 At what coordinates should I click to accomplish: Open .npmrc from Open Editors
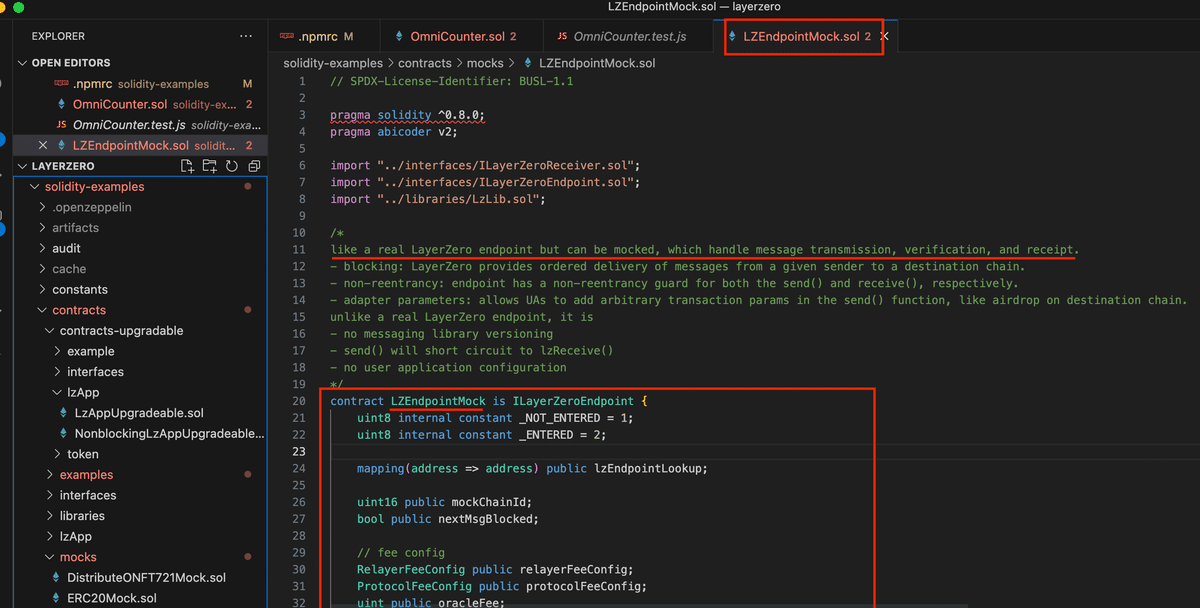pyautogui.click(x=140, y=84)
